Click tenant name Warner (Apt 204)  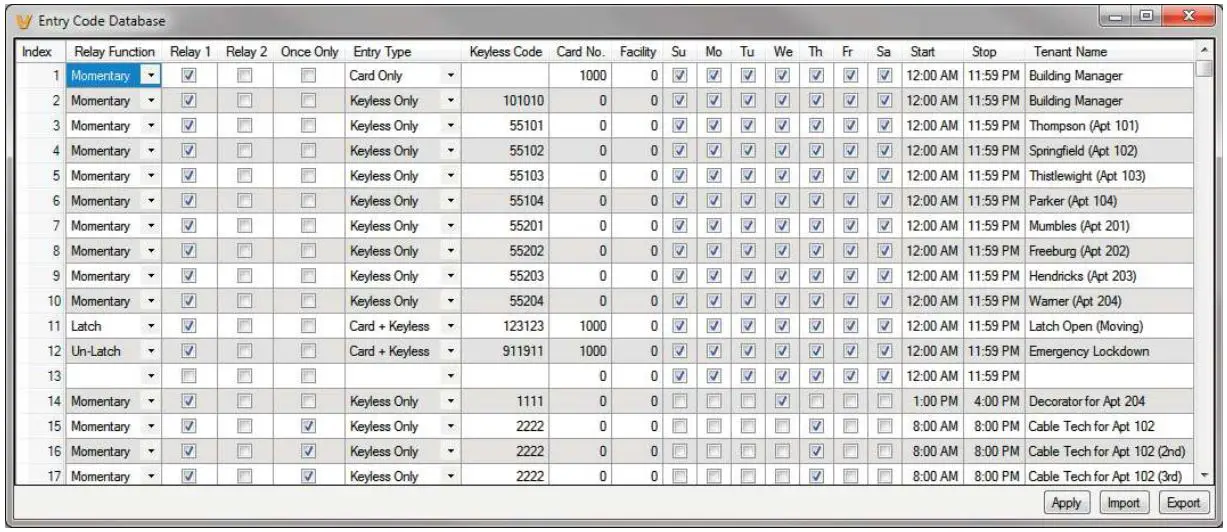[1074, 301]
